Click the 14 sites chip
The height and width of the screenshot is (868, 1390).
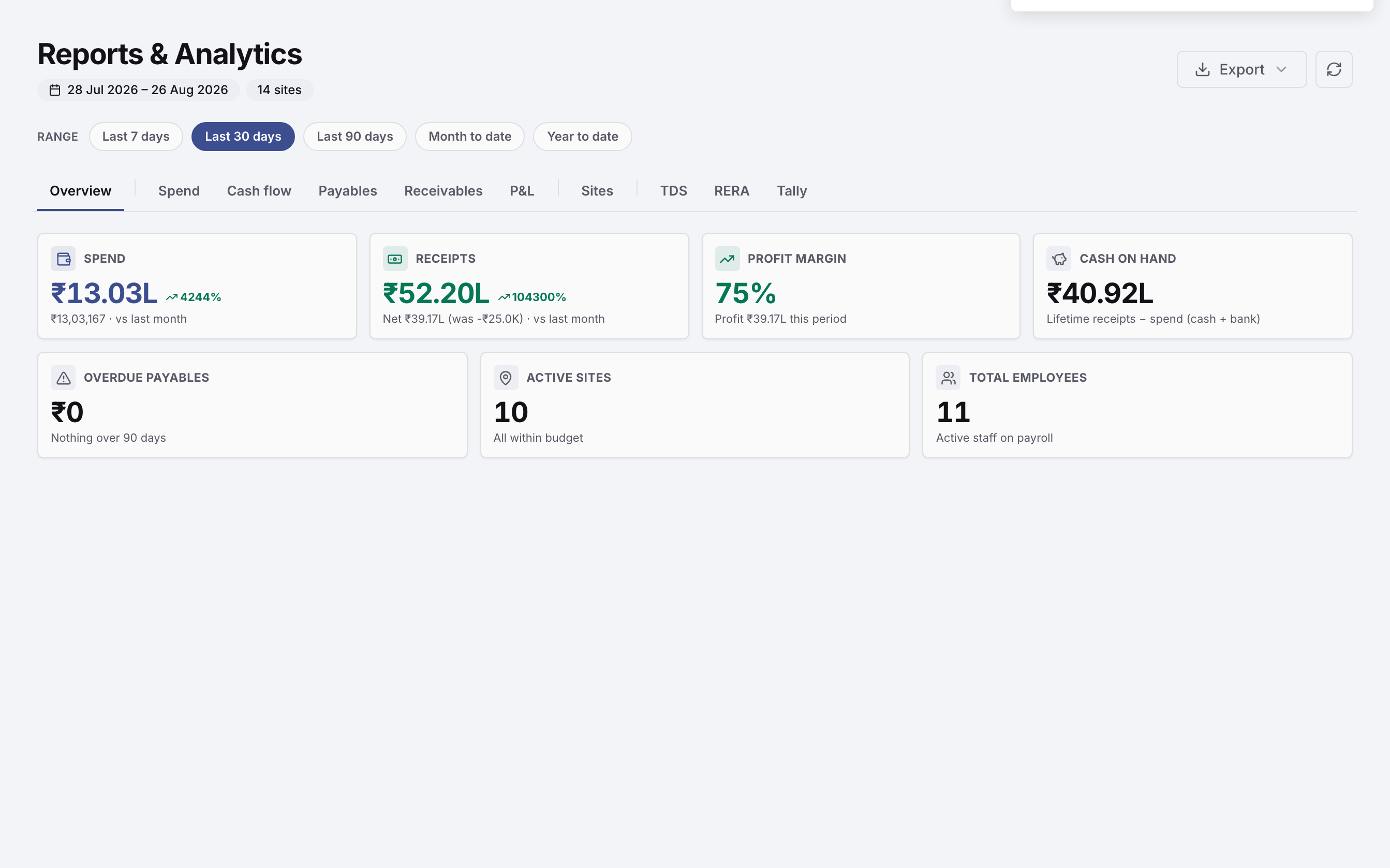(x=279, y=90)
